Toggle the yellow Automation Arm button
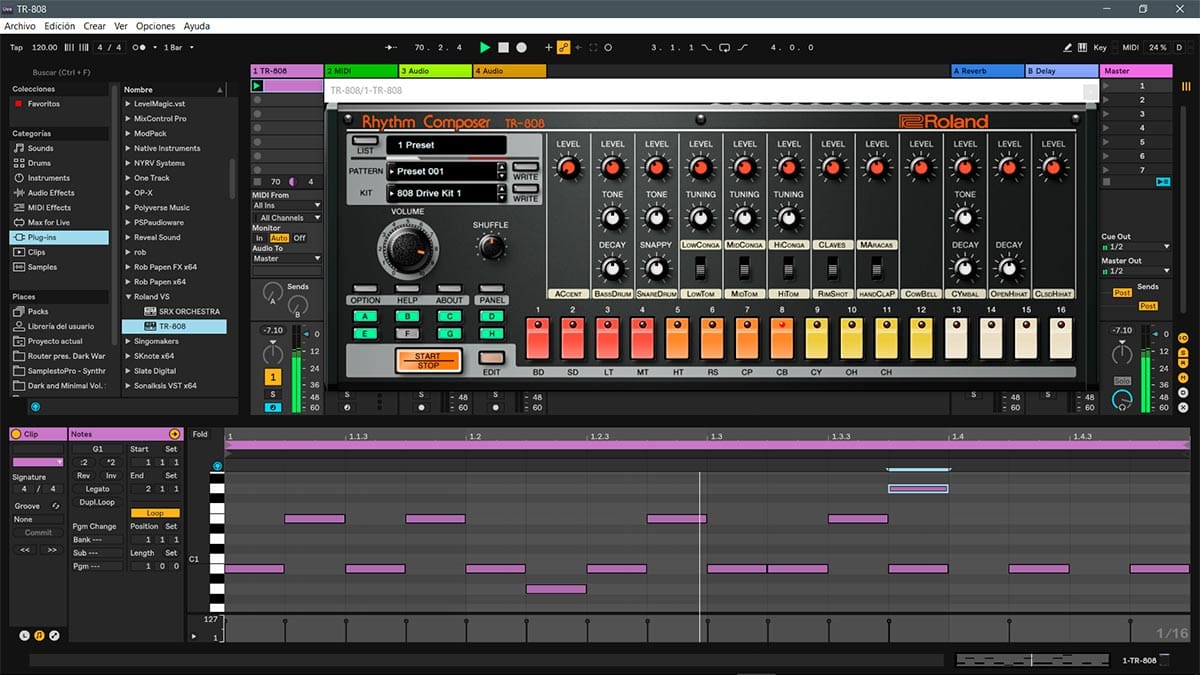The image size is (1200, 675). tap(563, 47)
